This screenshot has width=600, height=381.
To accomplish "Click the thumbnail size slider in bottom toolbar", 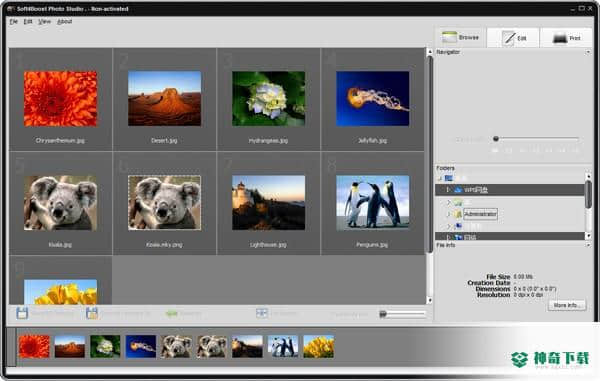I will (x=403, y=314).
